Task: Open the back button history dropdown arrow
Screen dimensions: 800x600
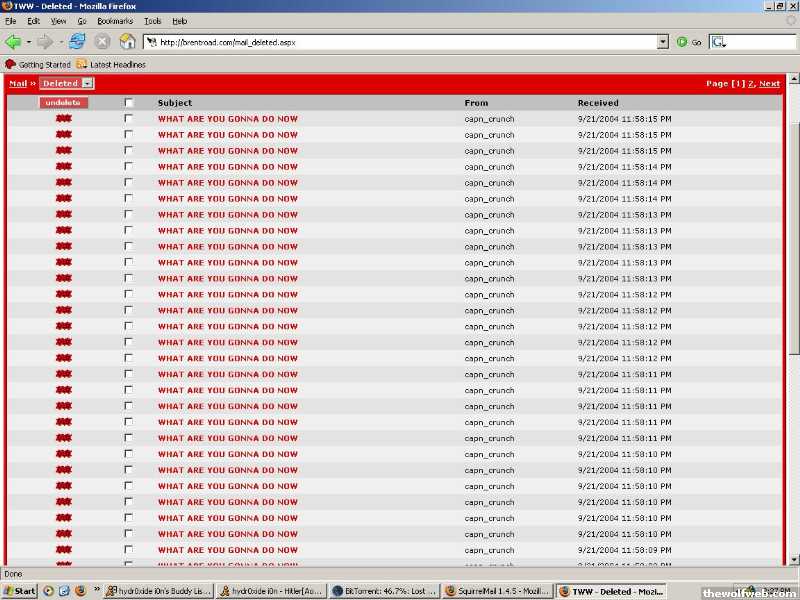Action: pyautogui.click(x=28, y=42)
